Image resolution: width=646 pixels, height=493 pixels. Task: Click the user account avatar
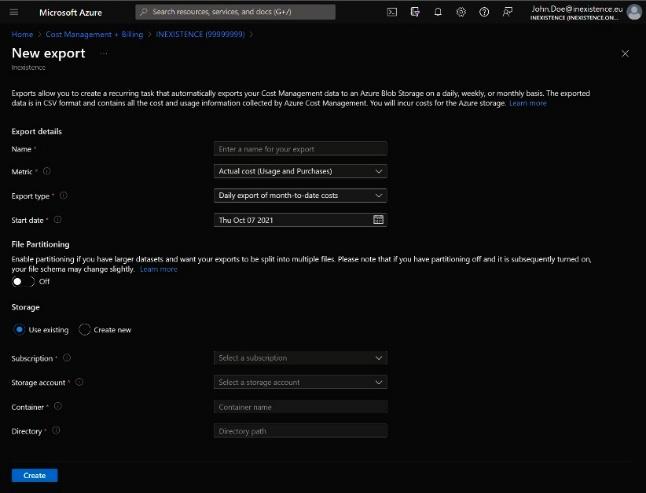pos(634,12)
